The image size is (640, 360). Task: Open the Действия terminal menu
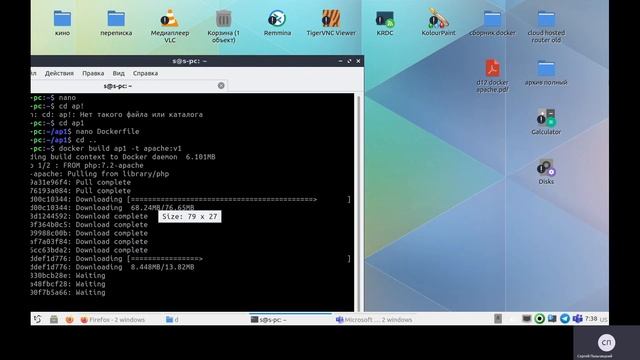[59, 73]
